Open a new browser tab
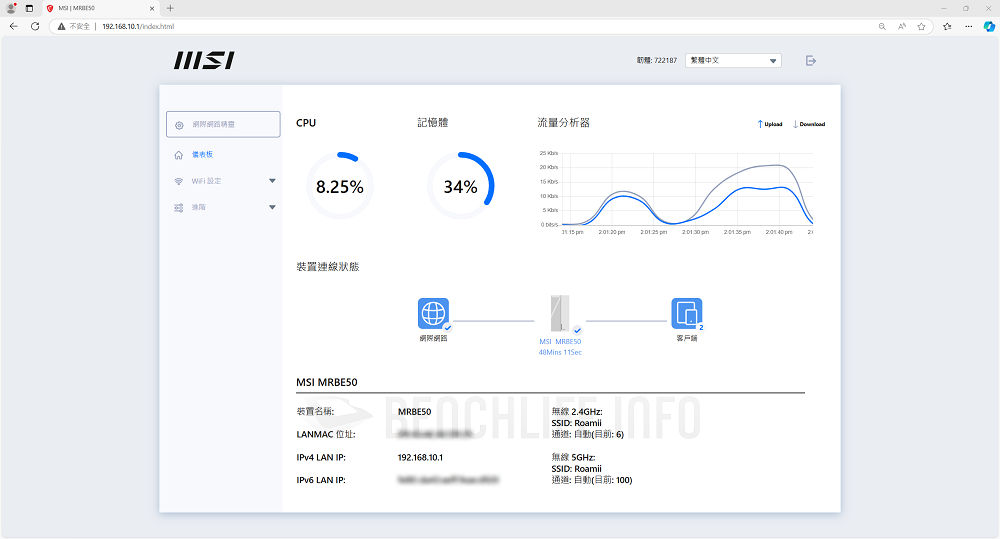1000x539 pixels. coord(170,8)
